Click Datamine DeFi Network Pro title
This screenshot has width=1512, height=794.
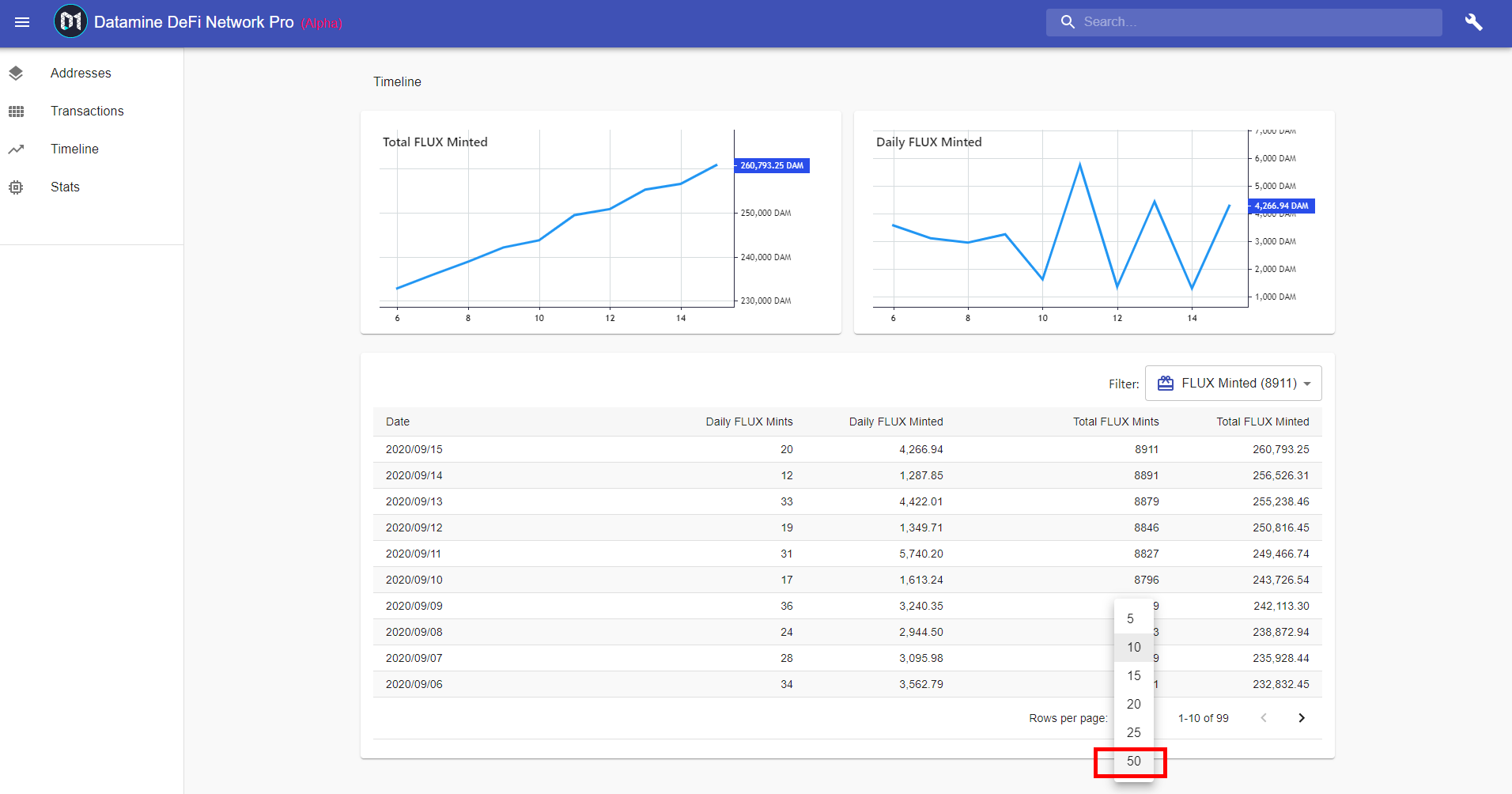pyautogui.click(x=194, y=22)
